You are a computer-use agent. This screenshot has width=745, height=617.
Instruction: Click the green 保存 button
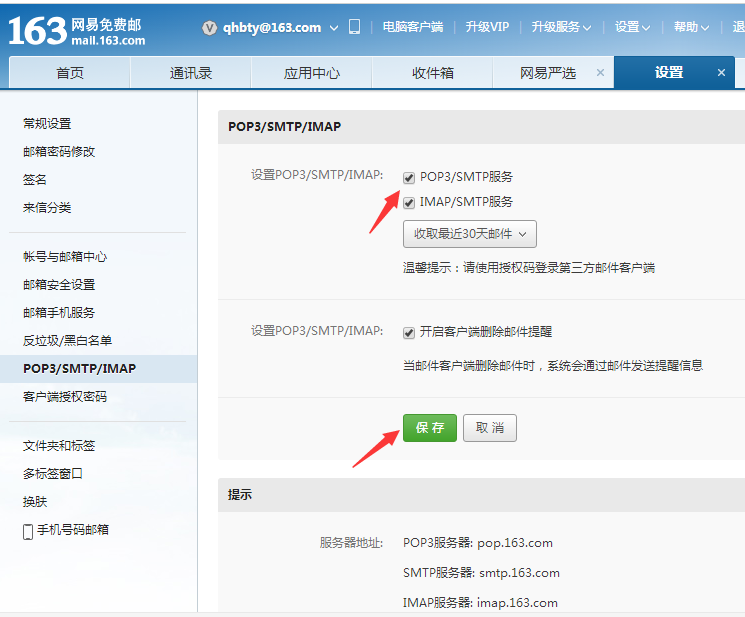point(430,428)
